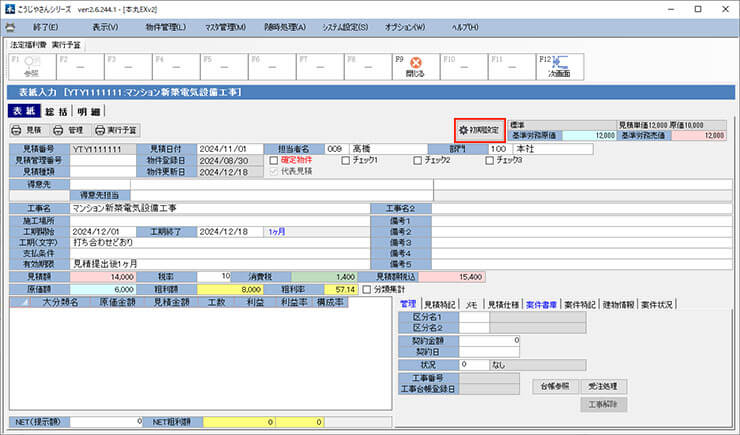
Task: Click the 実行予算 print icon button
Action: [117, 130]
